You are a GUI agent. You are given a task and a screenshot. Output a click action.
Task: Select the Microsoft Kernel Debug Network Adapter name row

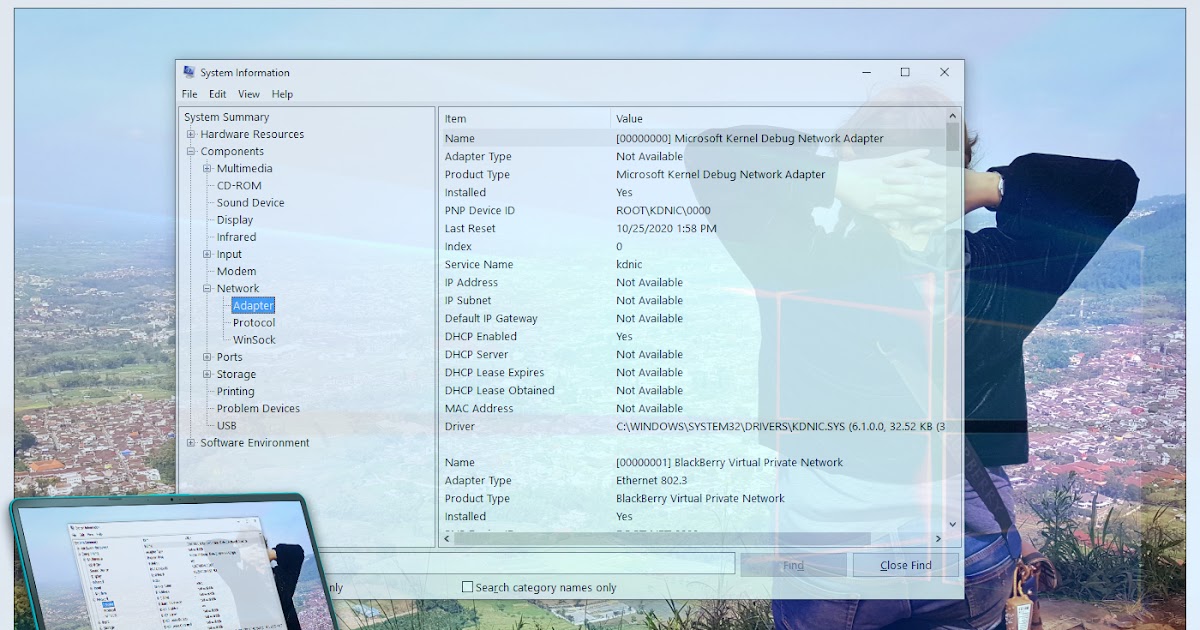tap(692, 138)
